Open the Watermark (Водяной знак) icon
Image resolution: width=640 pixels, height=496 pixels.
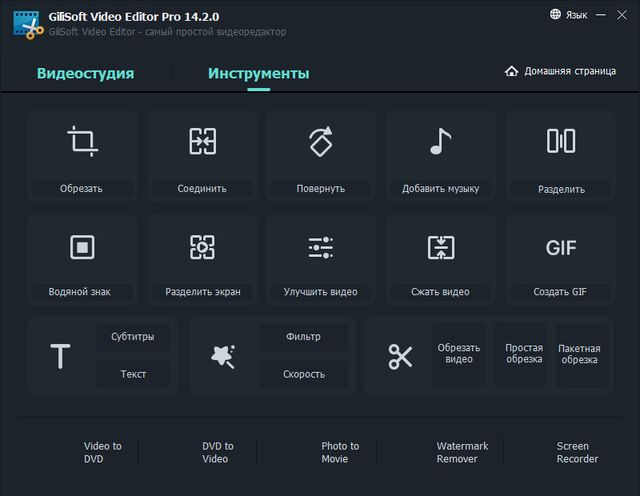(x=81, y=247)
